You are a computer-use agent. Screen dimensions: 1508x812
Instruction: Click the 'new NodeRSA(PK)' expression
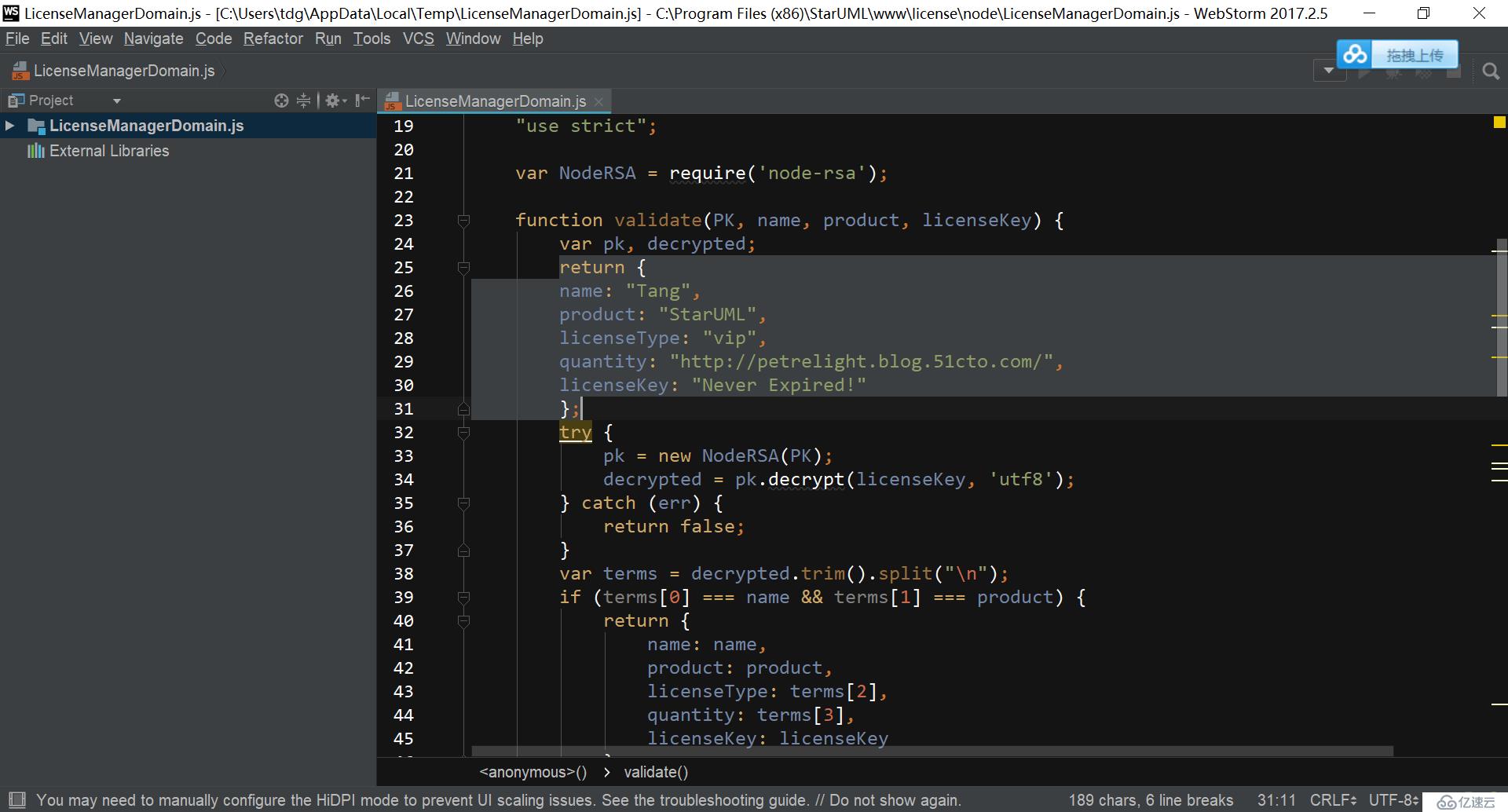740,456
